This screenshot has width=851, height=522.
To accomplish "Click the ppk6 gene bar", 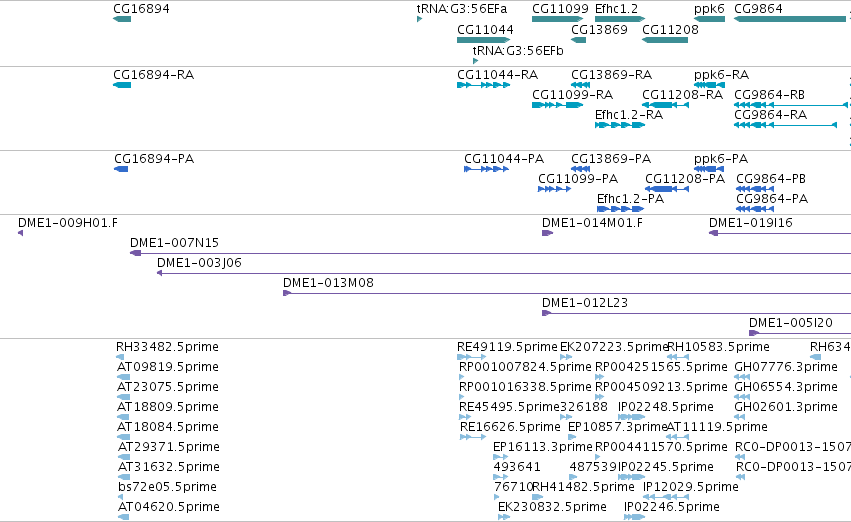I will (709, 19).
